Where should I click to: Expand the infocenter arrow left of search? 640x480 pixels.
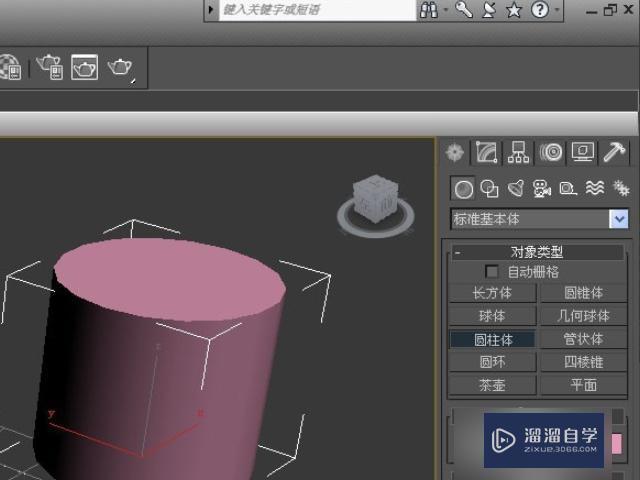pos(211,9)
